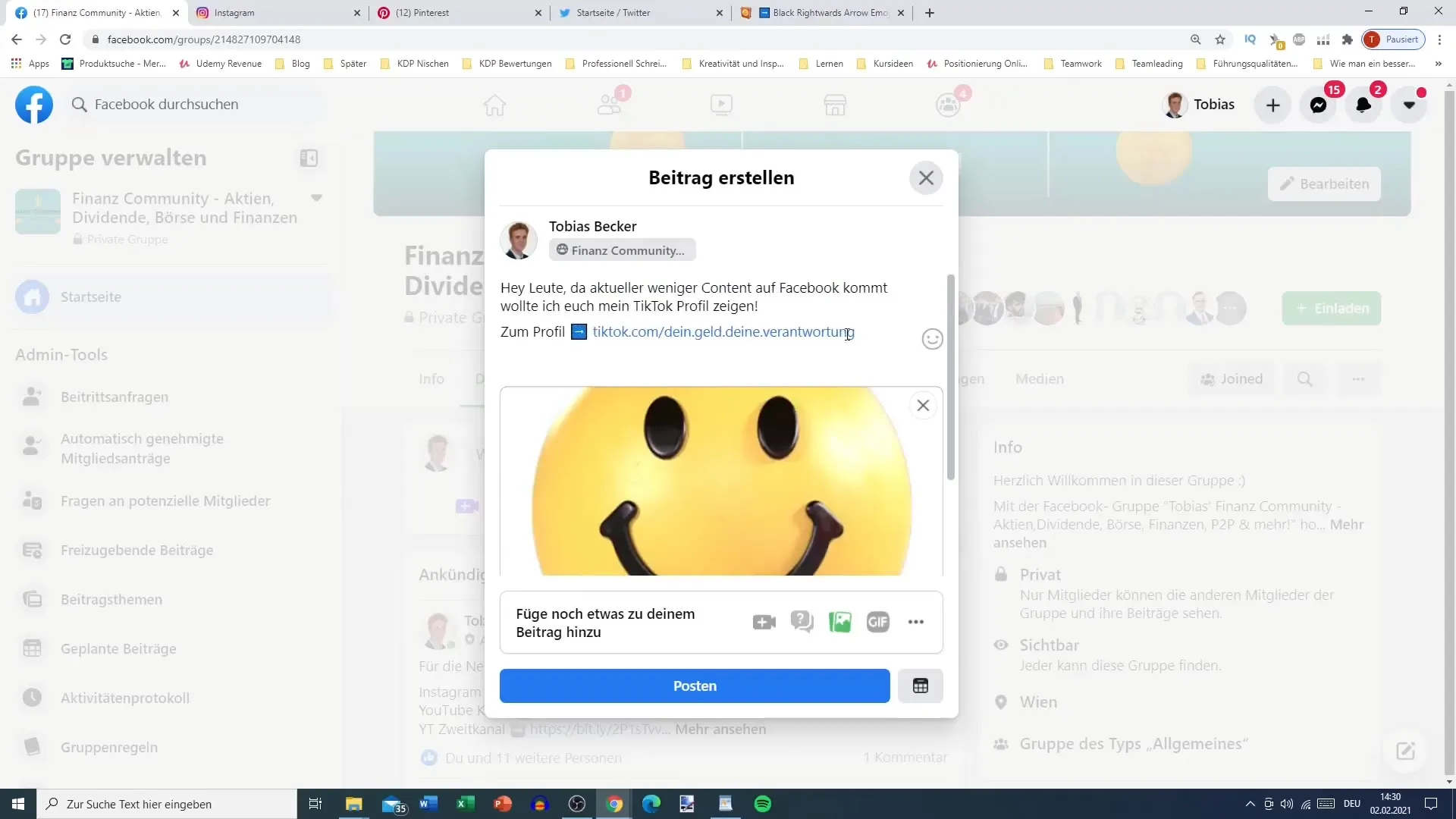Click the green Einladen button
This screenshot has width=1456, height=819.
coord(1332,309)
